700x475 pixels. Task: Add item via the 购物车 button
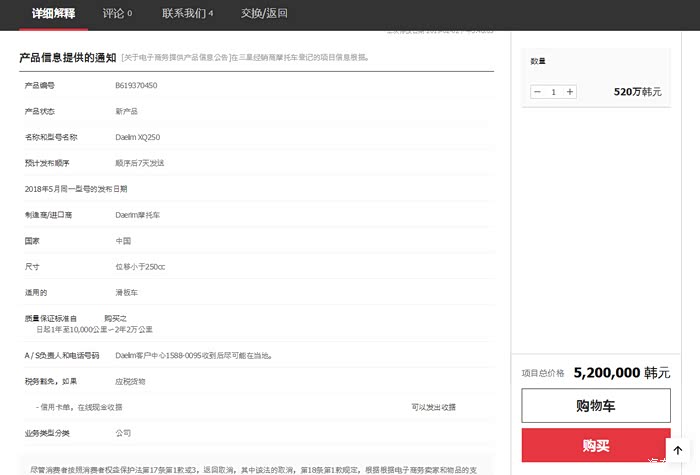(595, 406)
